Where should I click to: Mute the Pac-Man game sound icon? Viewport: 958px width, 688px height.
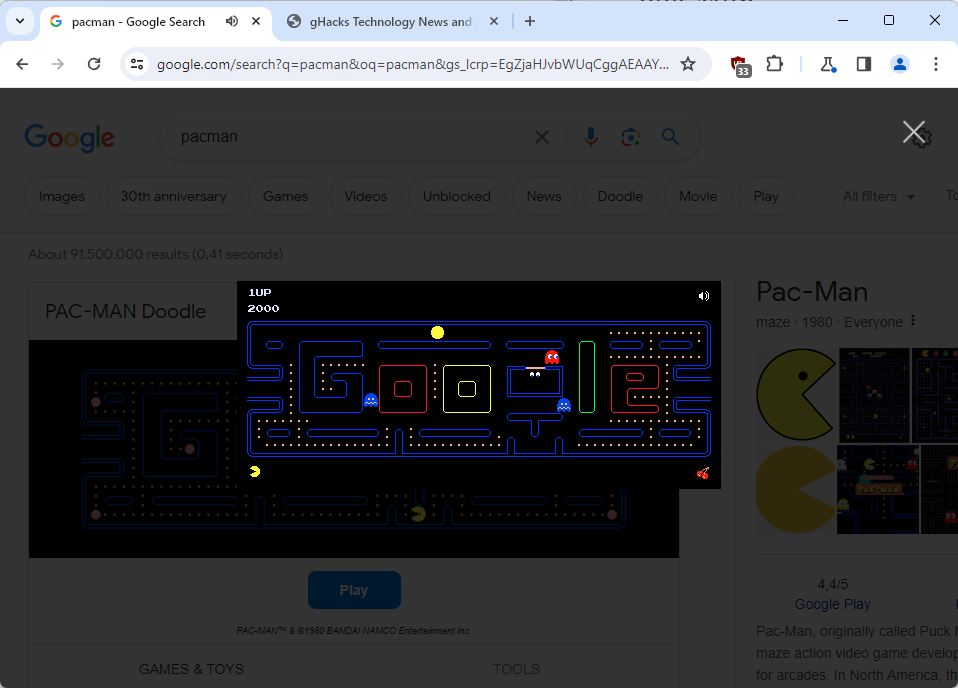[x=704, y=296]
